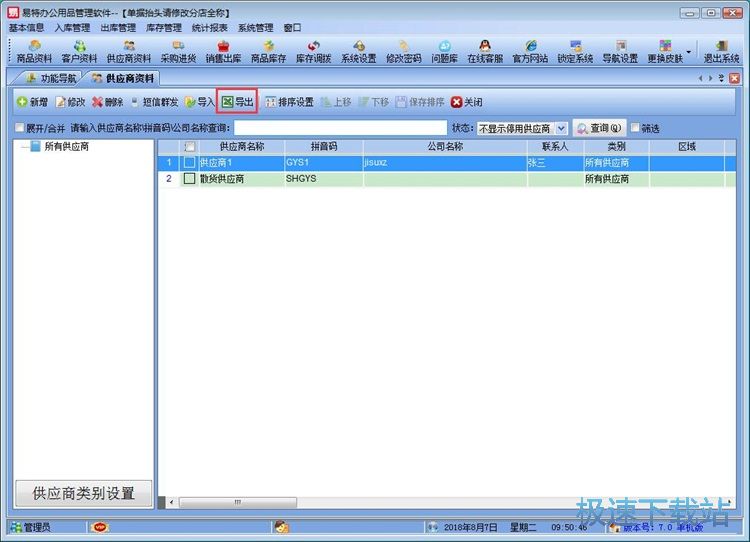
Task: Open 在线客服 penguin icon
Action: click(x=485, y=52)
